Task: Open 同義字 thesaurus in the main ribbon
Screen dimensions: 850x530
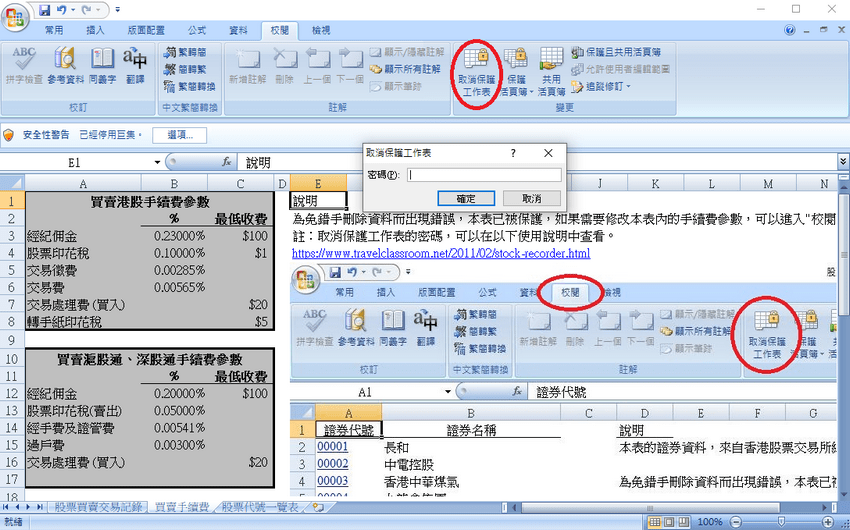Action: pyautogui.click(x=102, y=66)
